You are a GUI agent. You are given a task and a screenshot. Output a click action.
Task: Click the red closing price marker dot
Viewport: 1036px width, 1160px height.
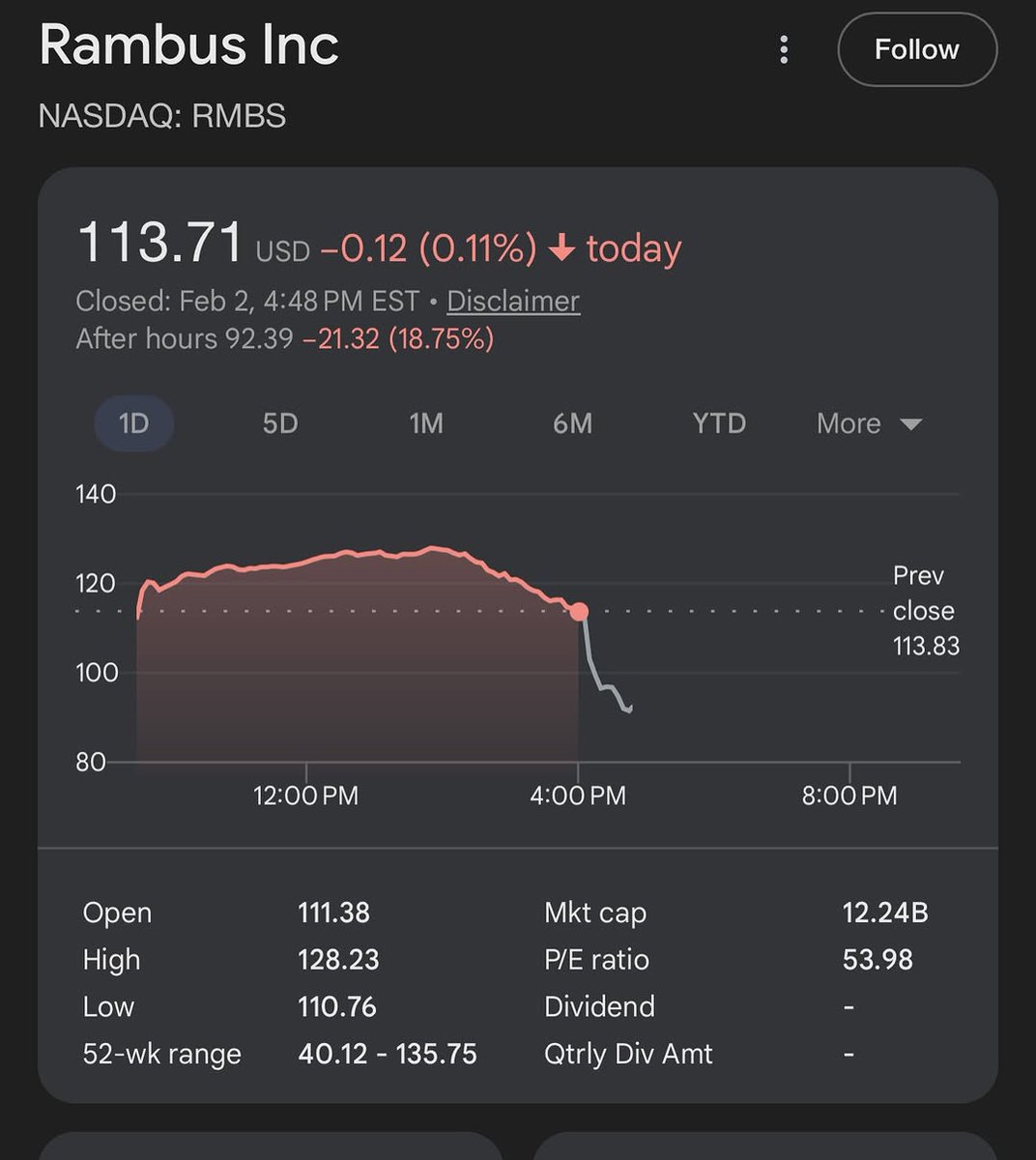(x=579, y=611)
